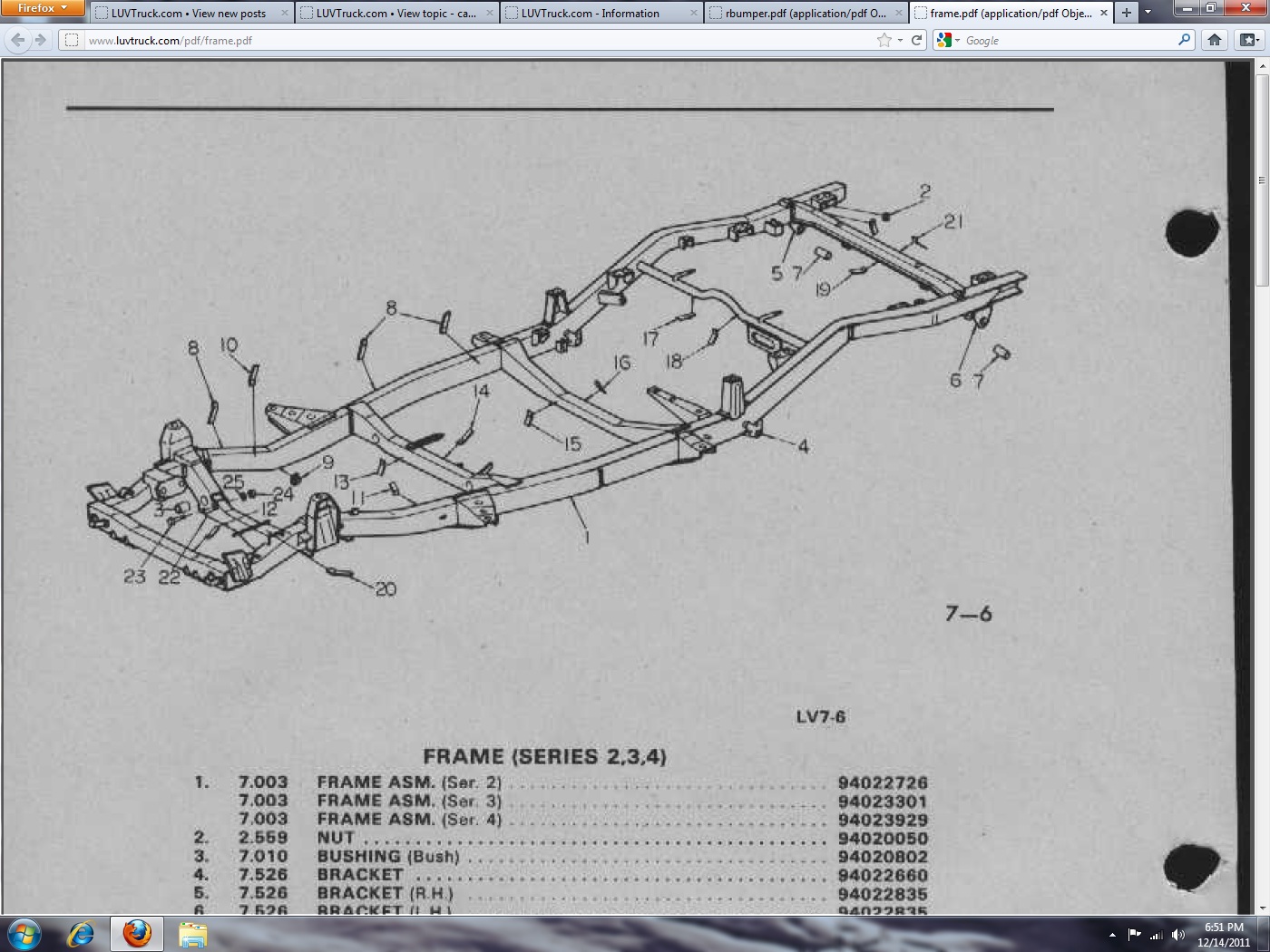
Task: Open the Firefox Home page
Action: click(1215, 40)
